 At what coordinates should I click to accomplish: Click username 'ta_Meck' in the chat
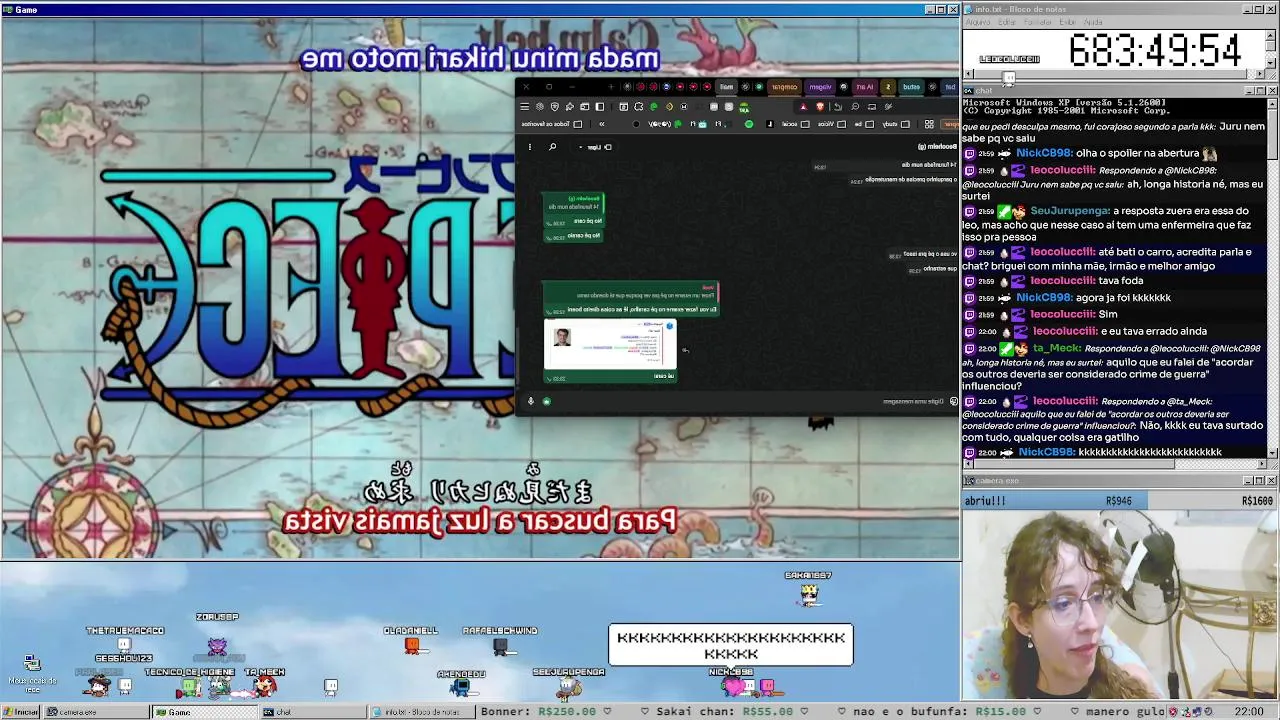click(1058, 348)
